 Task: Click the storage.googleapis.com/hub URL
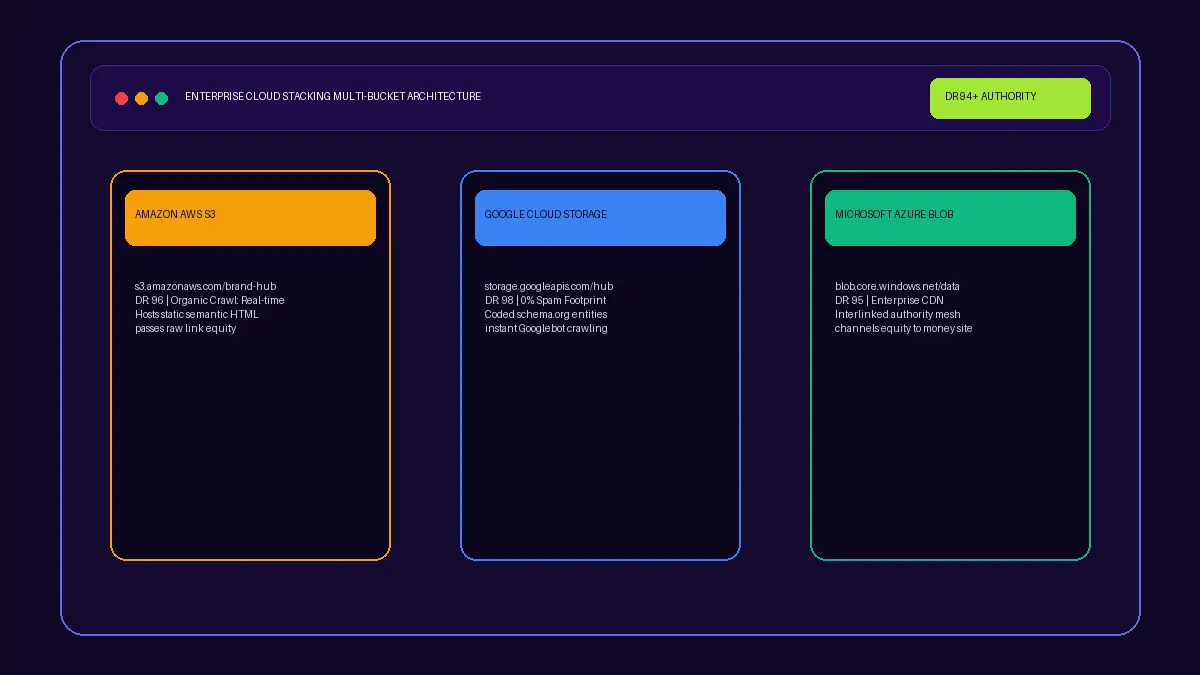tap(549, 286)
